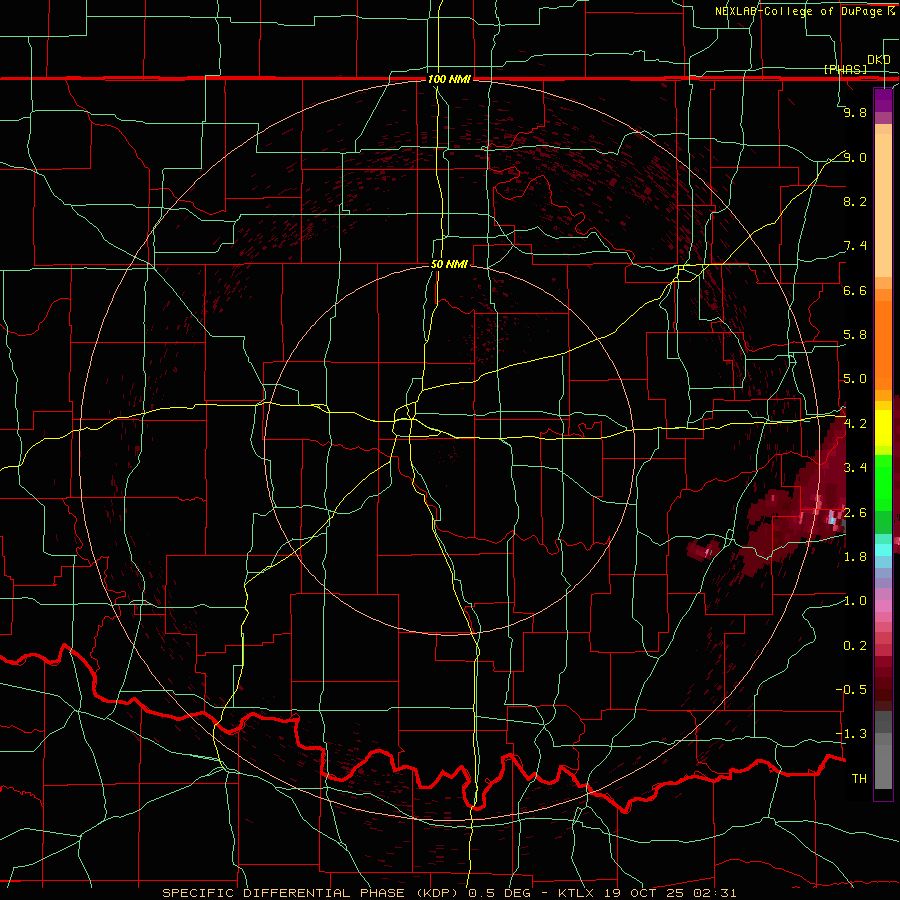Click the "0.2" scale value
This screenshot has height=900, width=900.
[x=855, y=646]
